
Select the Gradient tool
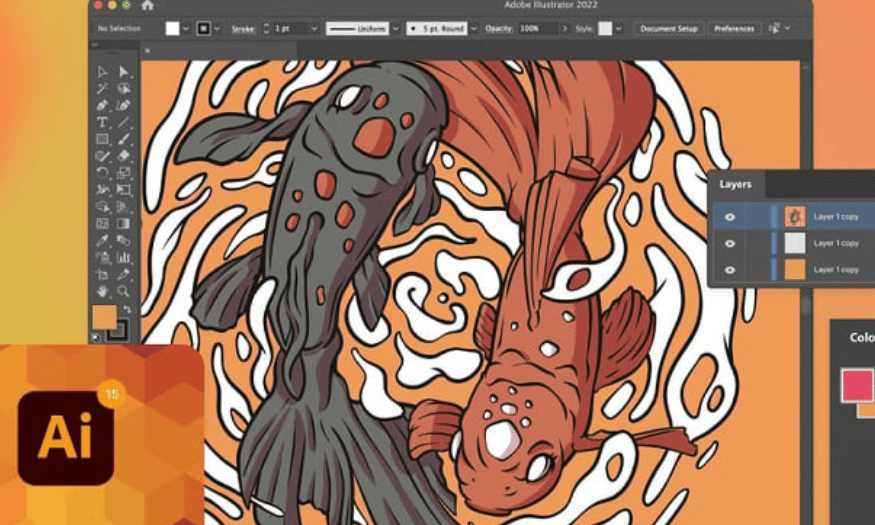tap(123, 224)
